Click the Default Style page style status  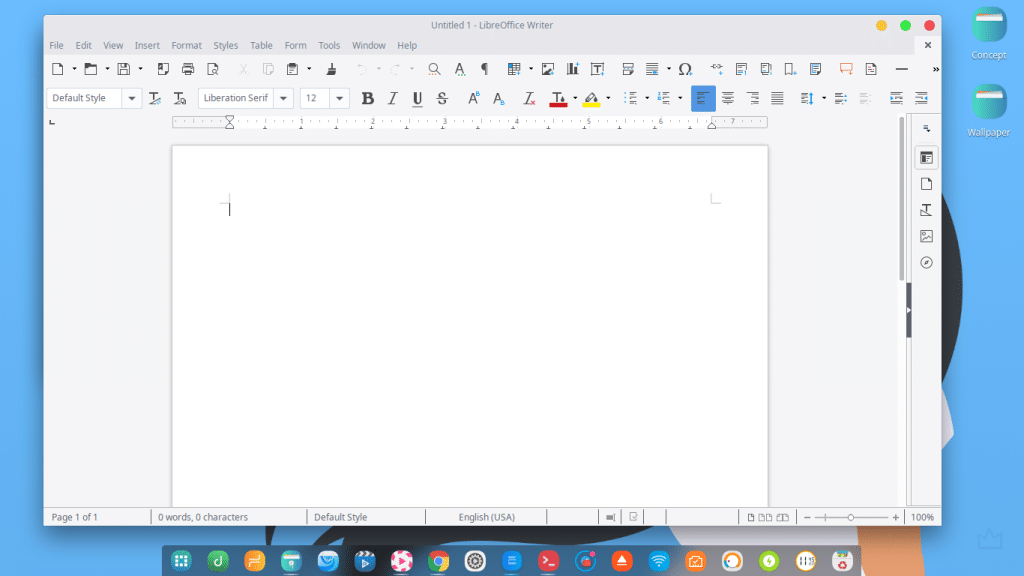pos(340,517)
